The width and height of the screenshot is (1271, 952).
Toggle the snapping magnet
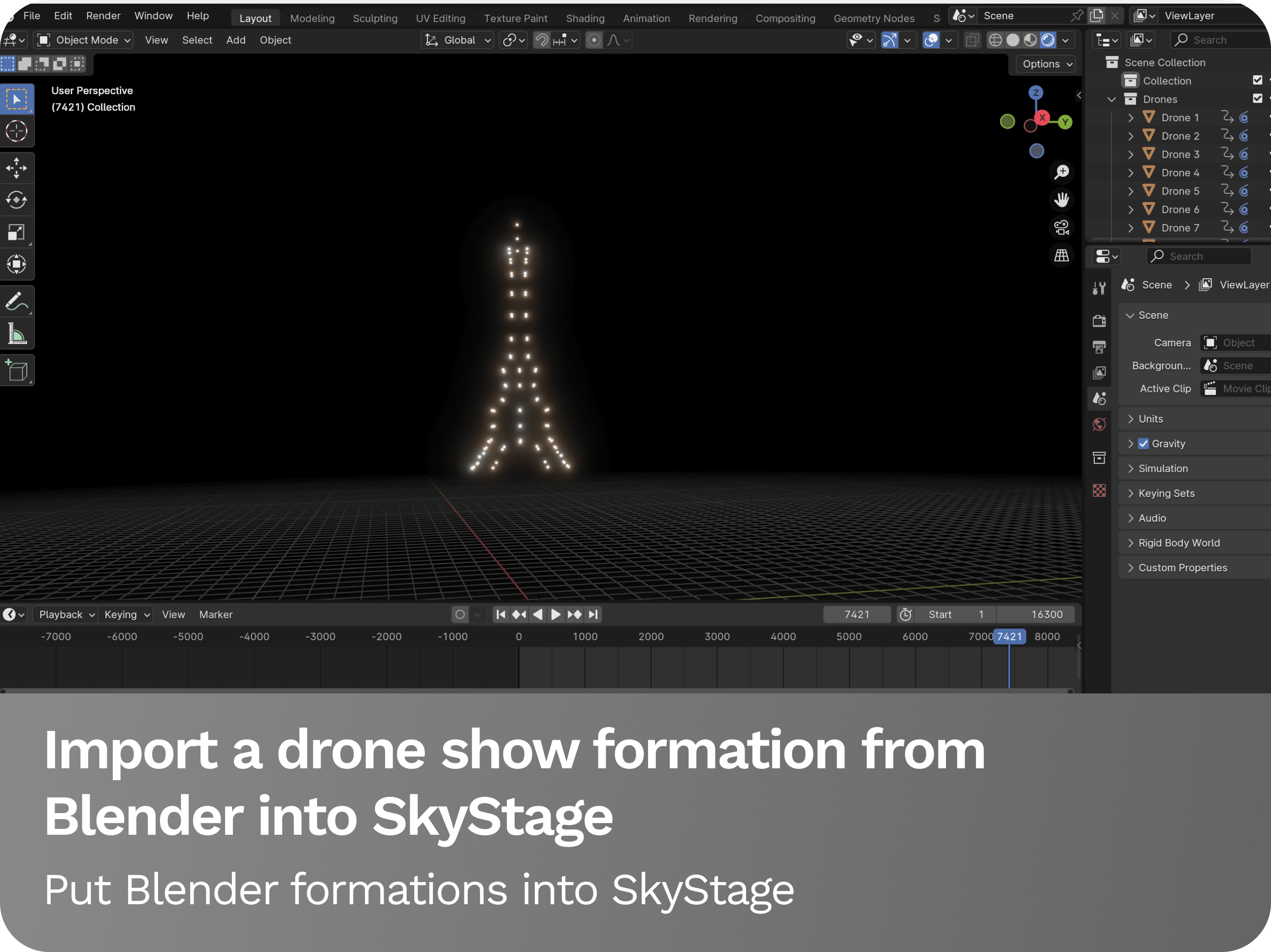542,40
